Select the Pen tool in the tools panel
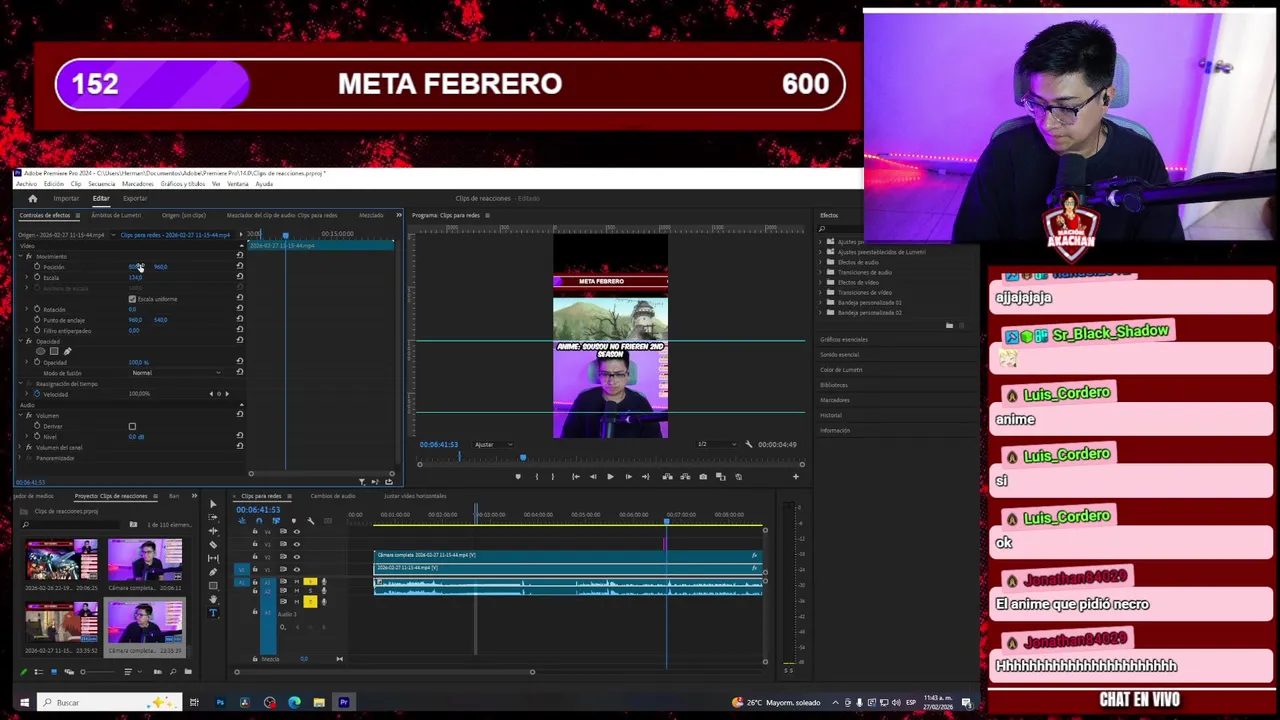Image resolution: width=1280 pixels, height=720 pixels. pyautogui.click(x=213, y=572)
